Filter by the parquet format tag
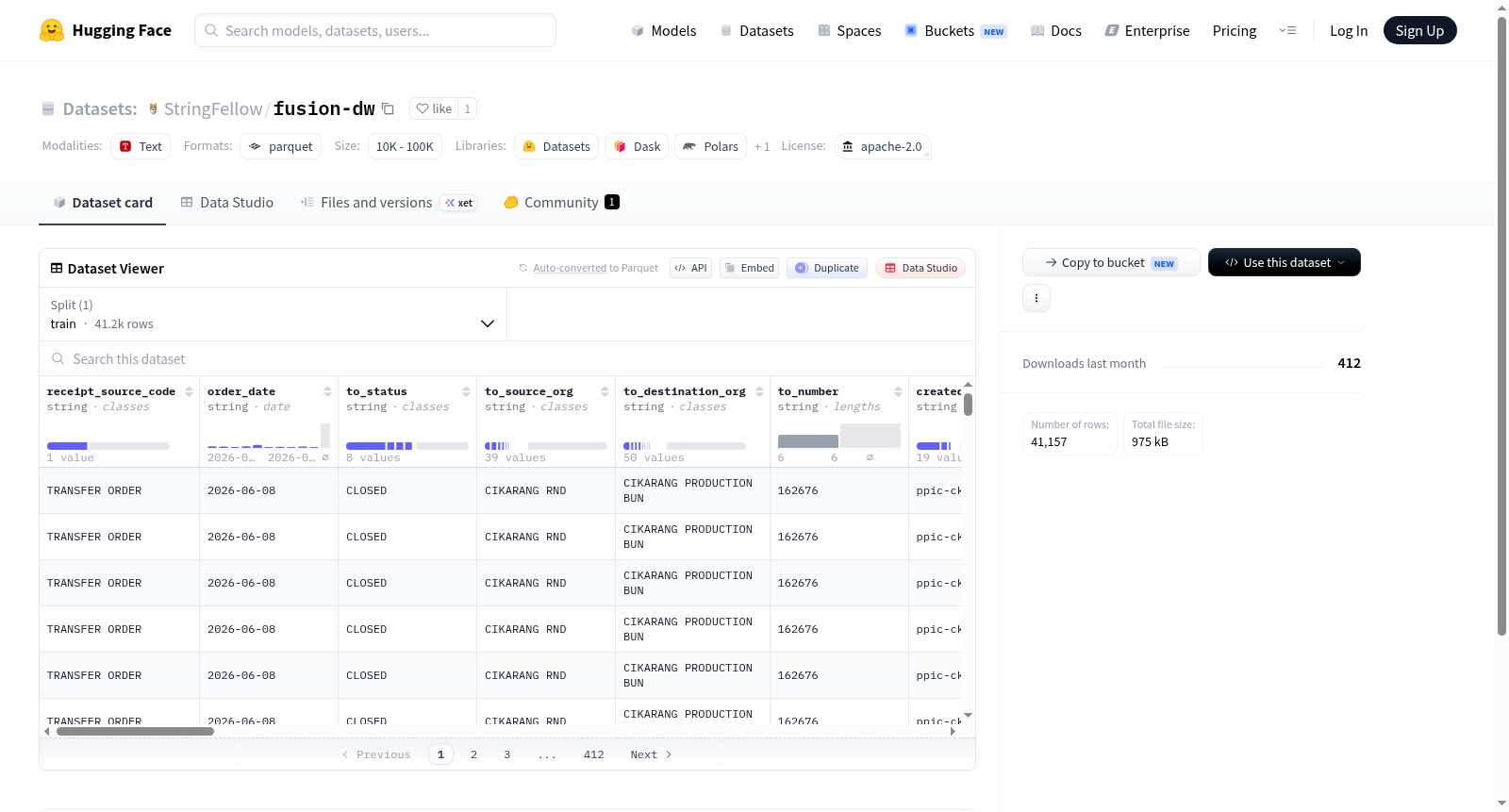The width and height of the screenshot is (1509, 812). point(281,146)
